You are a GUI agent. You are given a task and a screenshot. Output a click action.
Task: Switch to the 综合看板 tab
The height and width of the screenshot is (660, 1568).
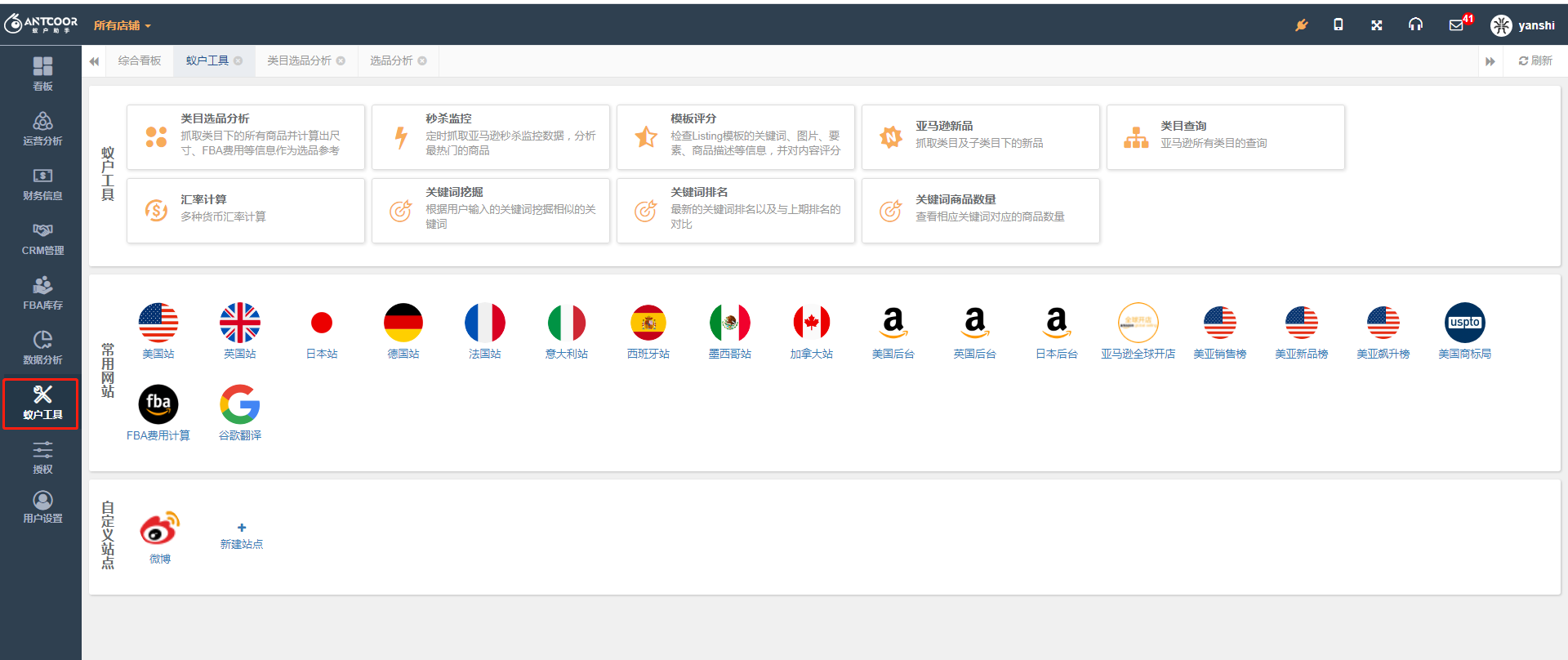pyautogui.click(x=140, y=60)
